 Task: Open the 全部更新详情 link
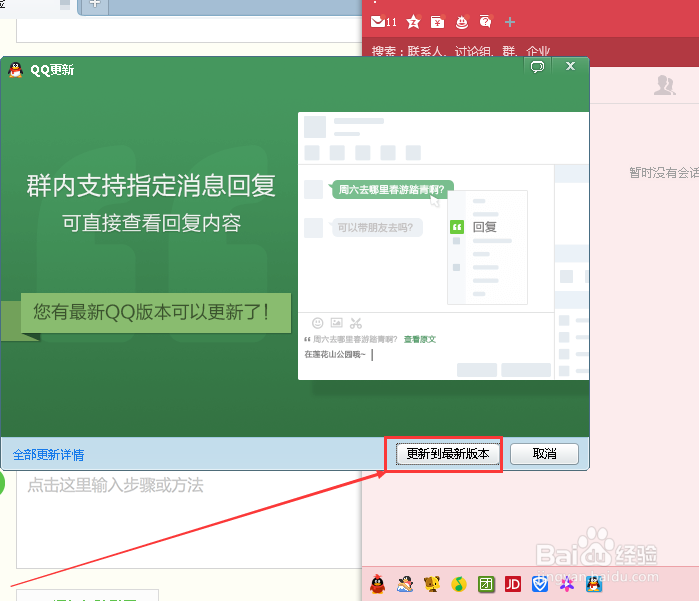pos(49,455)
